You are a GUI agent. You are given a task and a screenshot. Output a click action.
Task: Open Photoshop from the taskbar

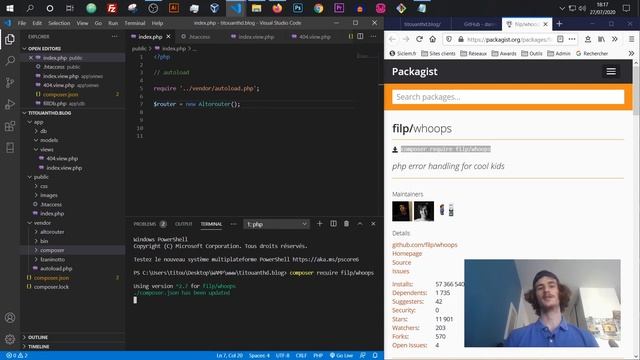298,8
